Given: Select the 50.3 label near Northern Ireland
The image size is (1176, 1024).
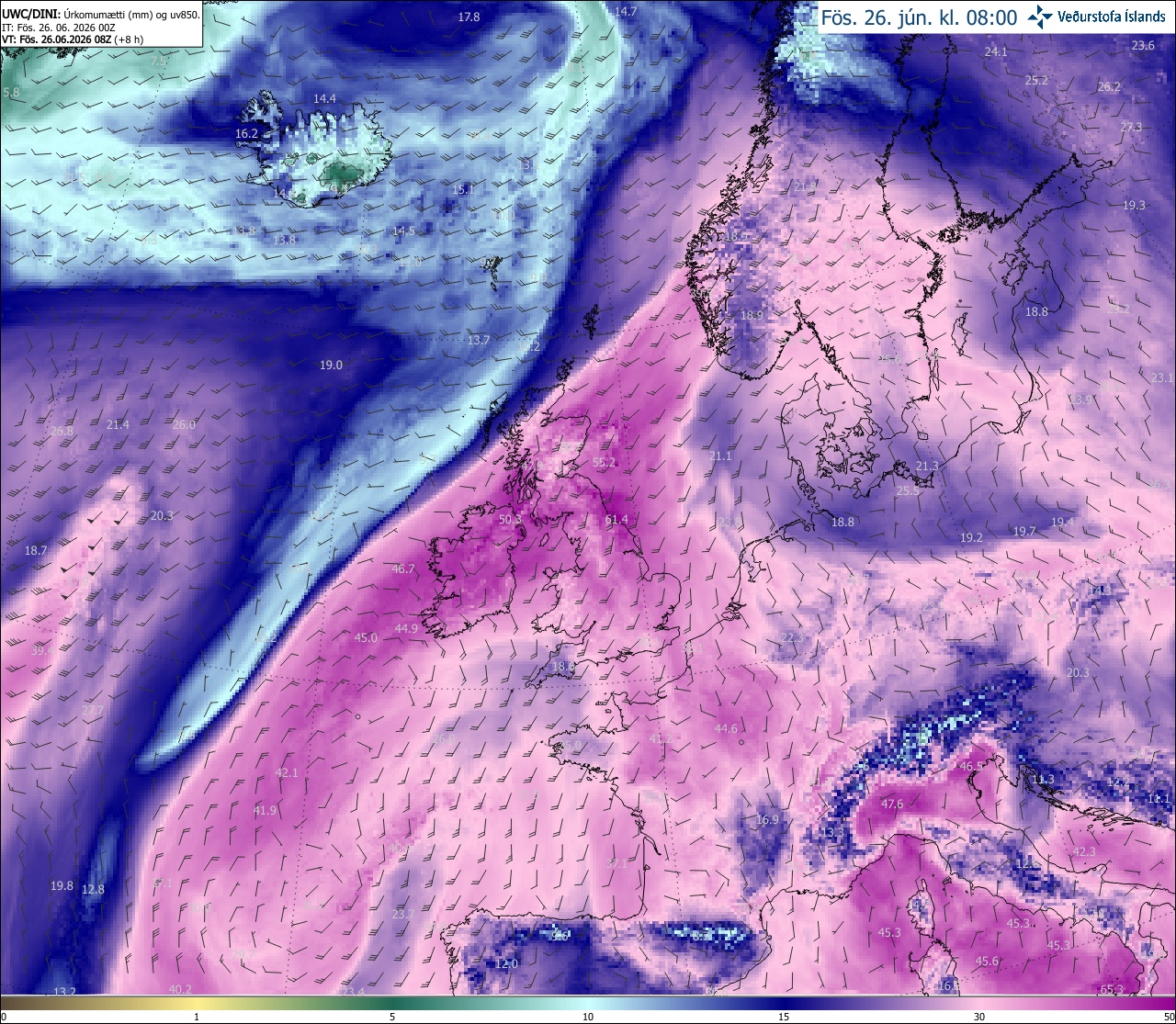Looking at the screenshot, I should coord(510,520).
